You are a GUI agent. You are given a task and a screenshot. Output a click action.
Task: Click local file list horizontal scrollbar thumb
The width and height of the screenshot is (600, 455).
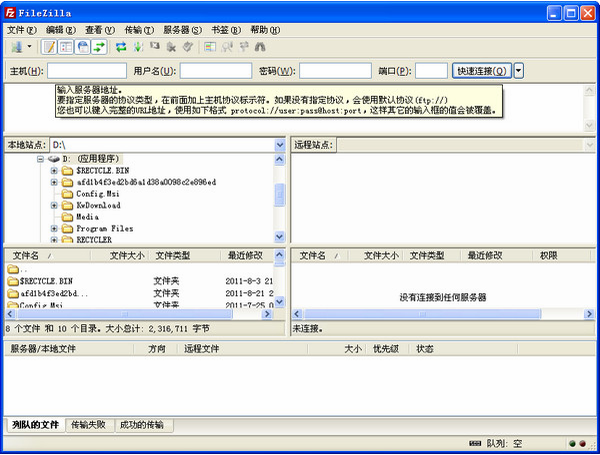(x=124, y=314)
